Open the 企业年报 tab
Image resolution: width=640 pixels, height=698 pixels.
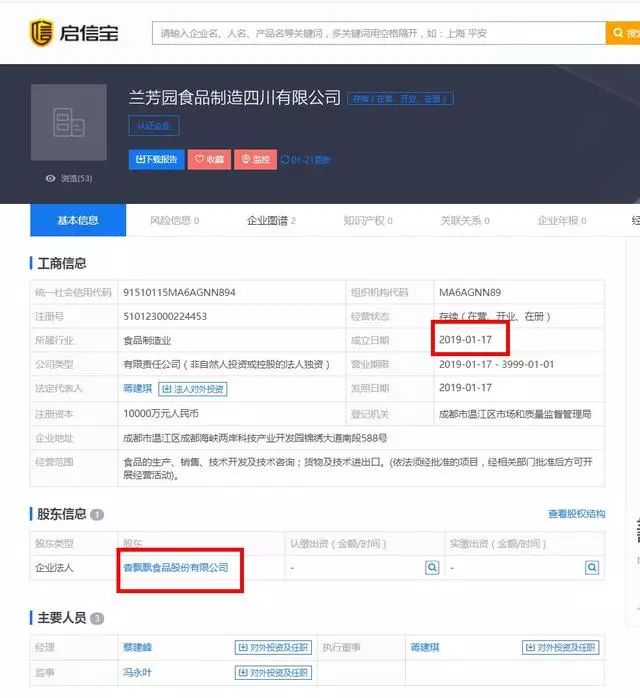(x=562, y=220)
